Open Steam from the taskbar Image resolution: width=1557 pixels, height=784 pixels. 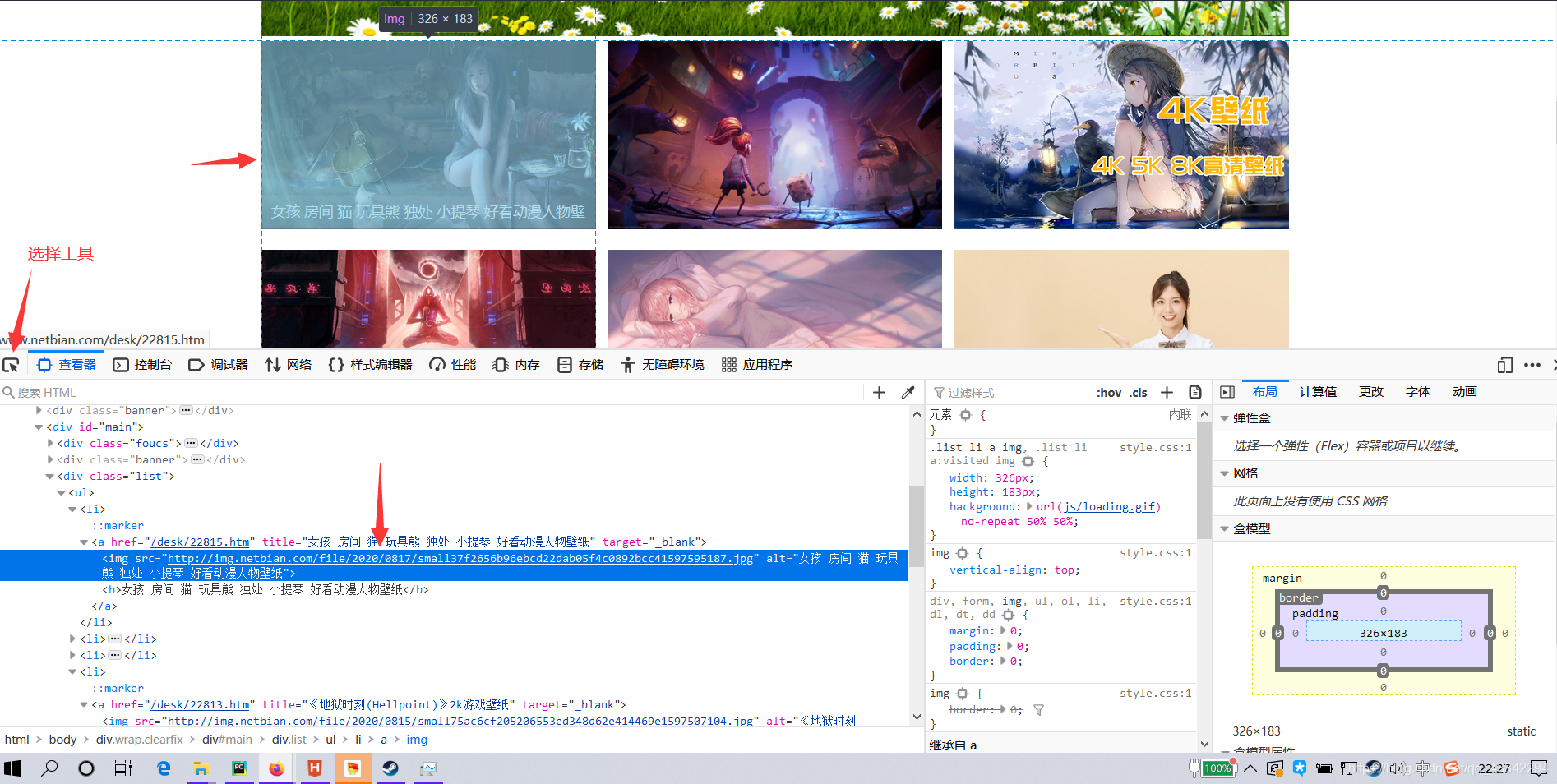390,769
